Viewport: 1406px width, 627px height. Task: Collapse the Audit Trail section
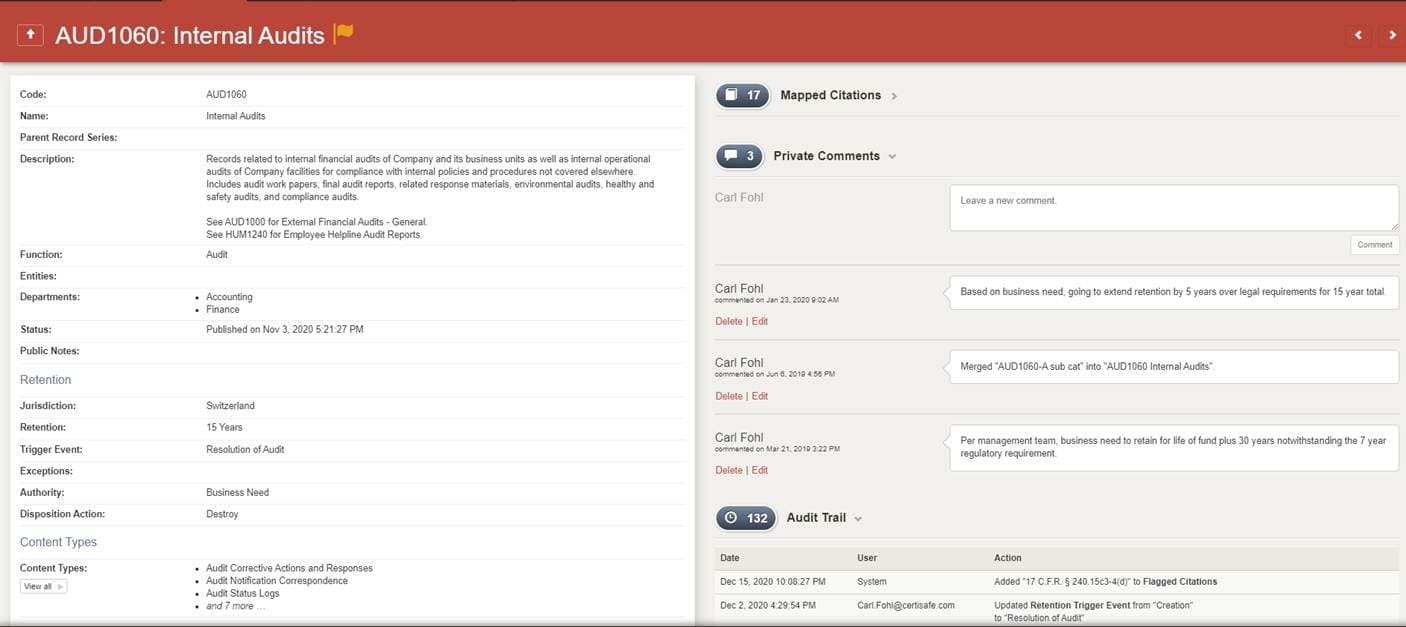(x=858, y=519)
